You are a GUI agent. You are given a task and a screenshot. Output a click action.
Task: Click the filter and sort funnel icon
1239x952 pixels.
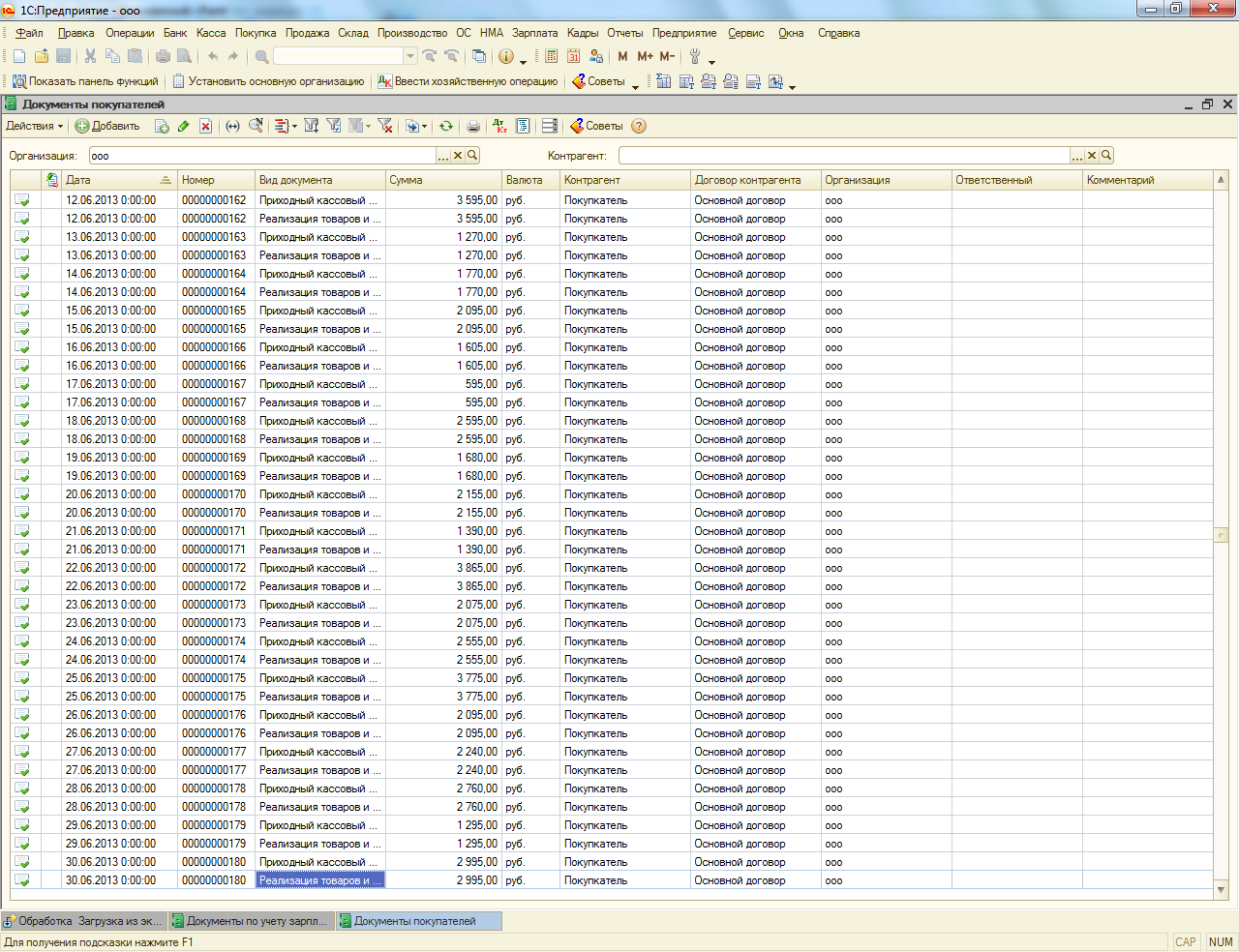[x=311, y=126]
